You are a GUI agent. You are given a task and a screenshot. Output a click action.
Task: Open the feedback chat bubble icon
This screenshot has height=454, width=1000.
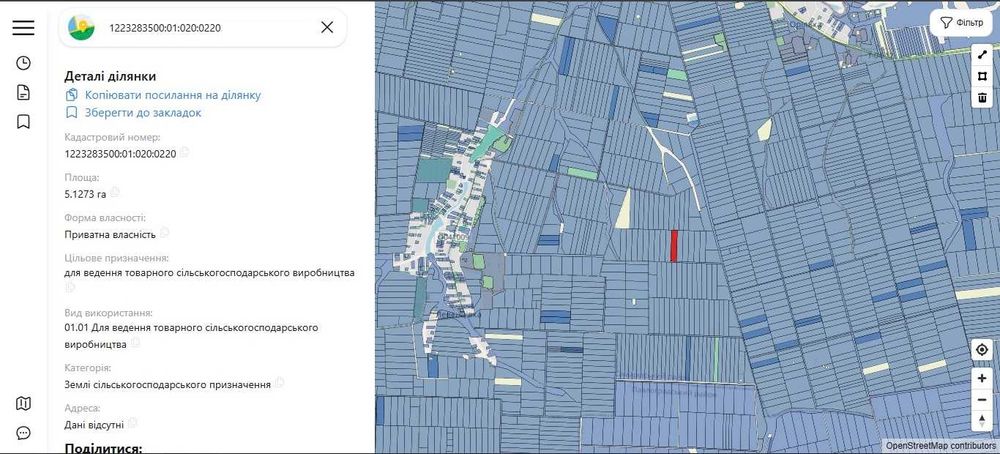(23, 433)
